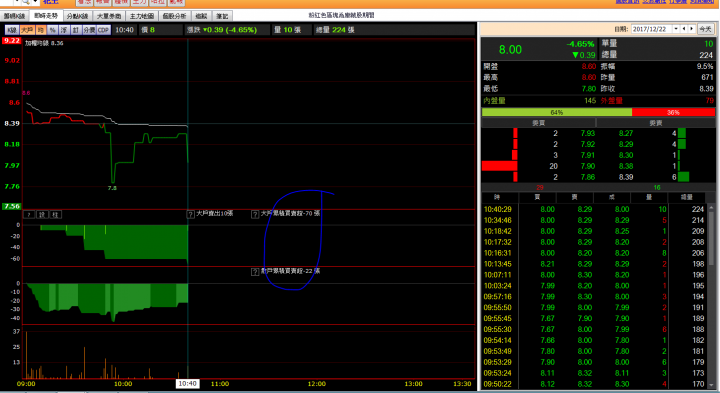Image resolution: width=720 pixels, height=393 pixels.
Task: Click the trade row at 10:34:46
Action: 594,220
